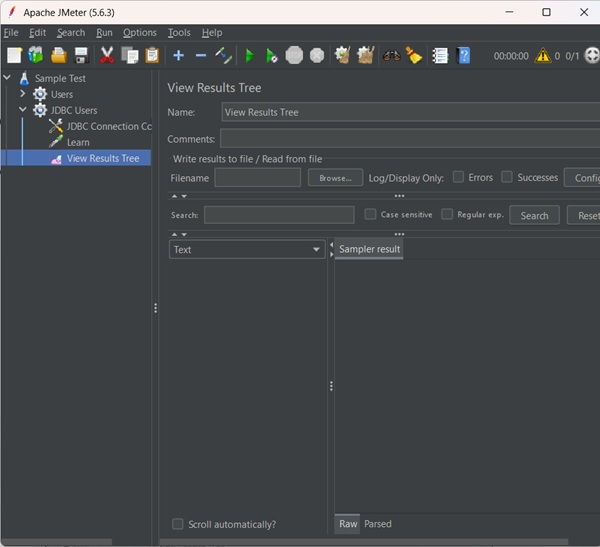Open the Text renderer dropdown
The image size is (600, 547).
pyautogui.click(x=247, y=250)
